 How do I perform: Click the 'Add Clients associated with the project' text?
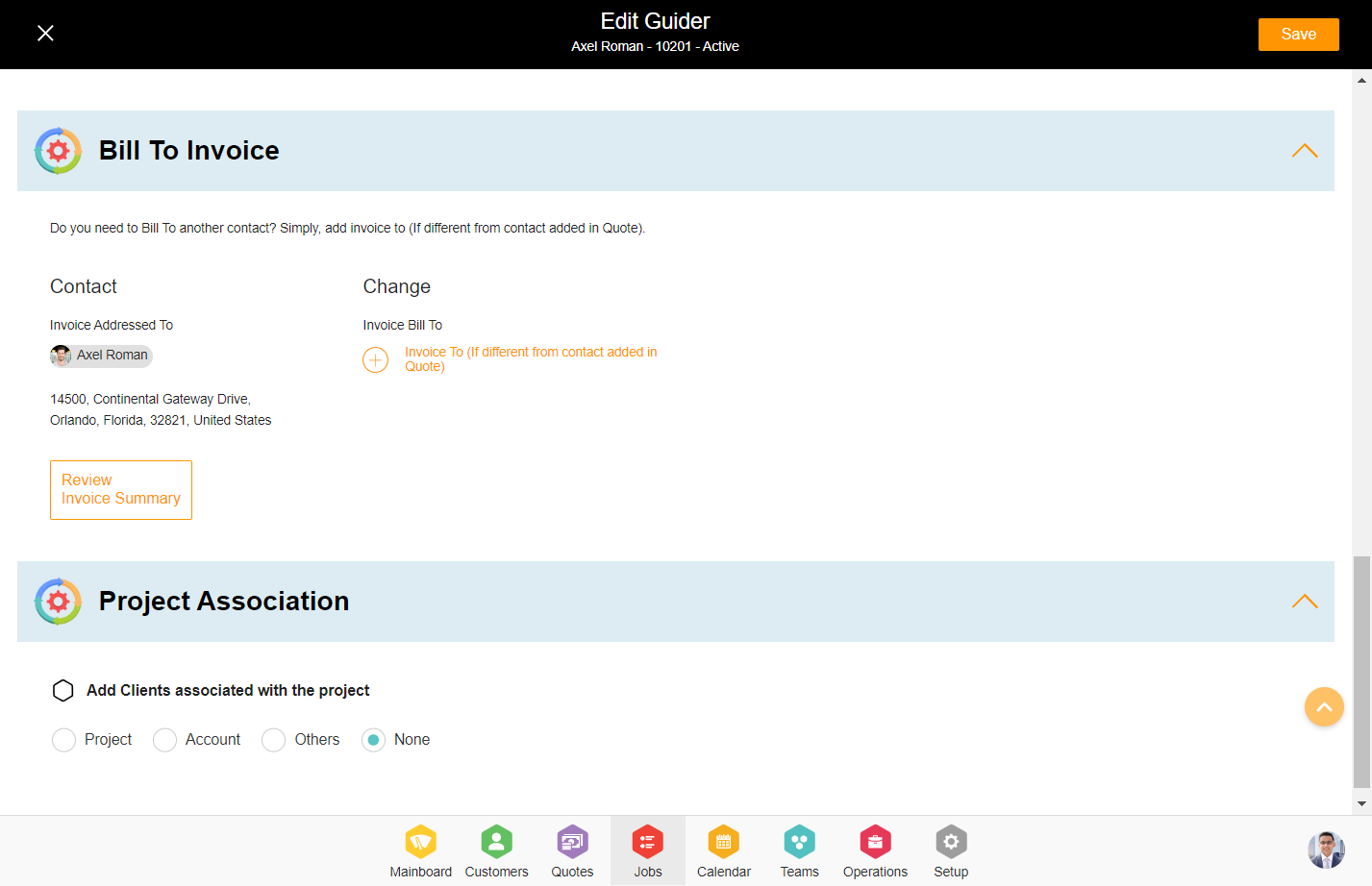pyautogui.click(x=228, y=691)
